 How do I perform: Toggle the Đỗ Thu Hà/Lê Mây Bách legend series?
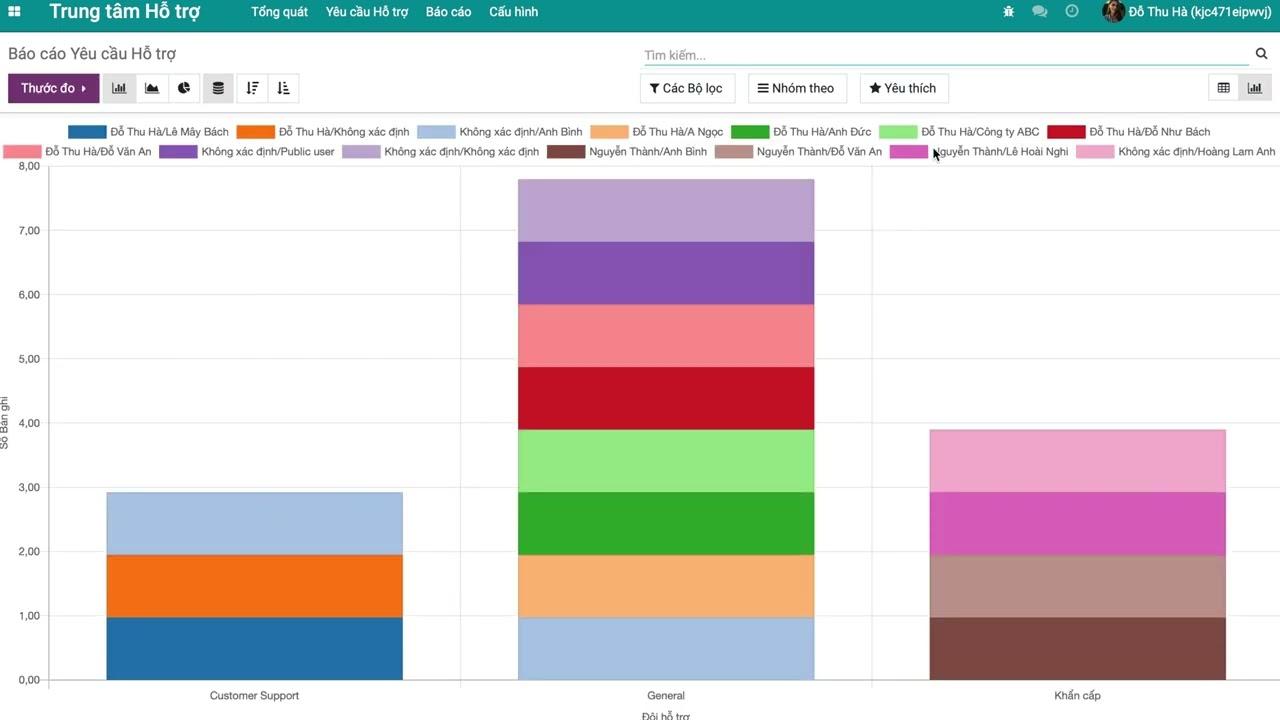(148, 132)
